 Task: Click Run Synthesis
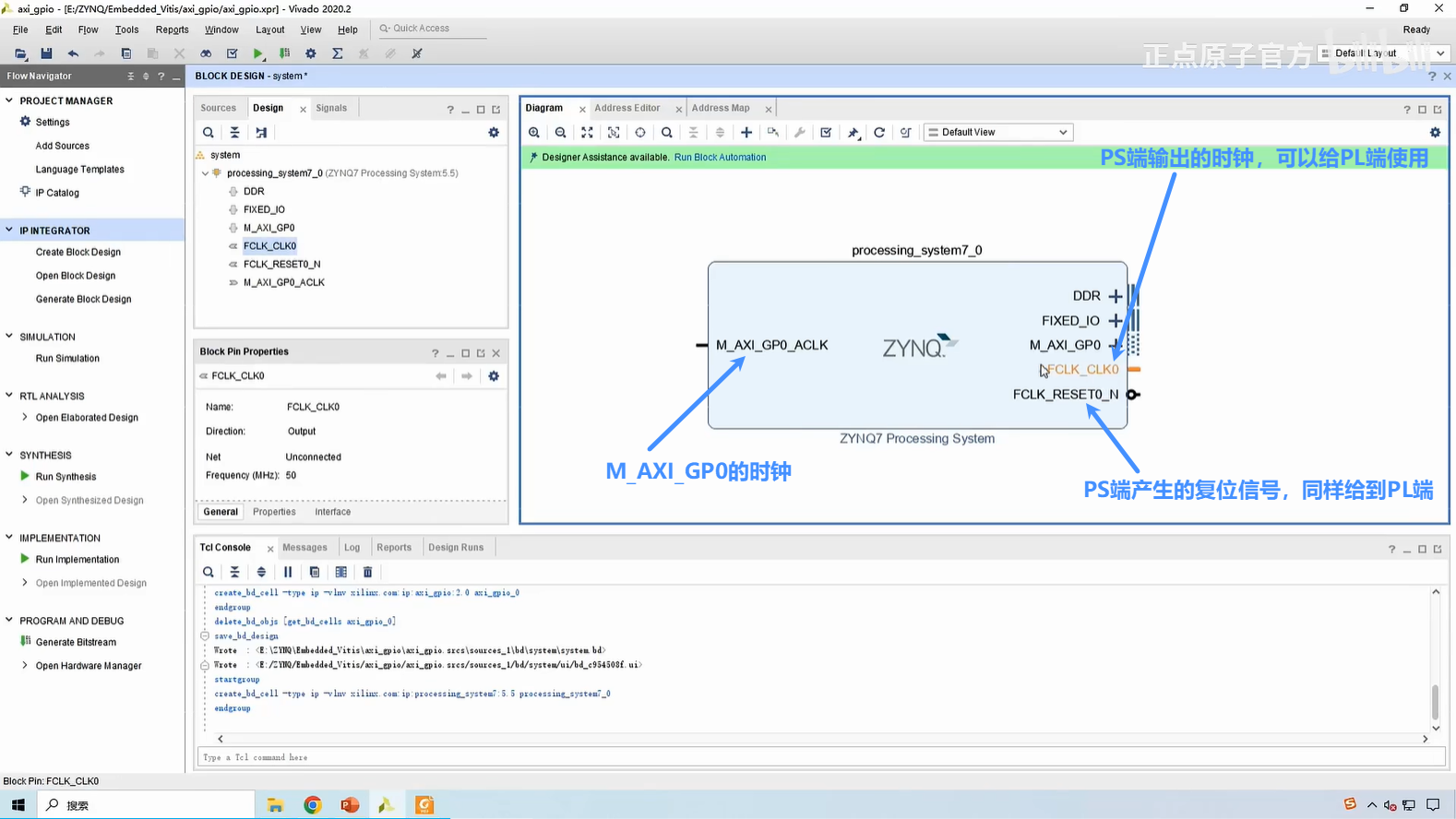tap(66, 477)
